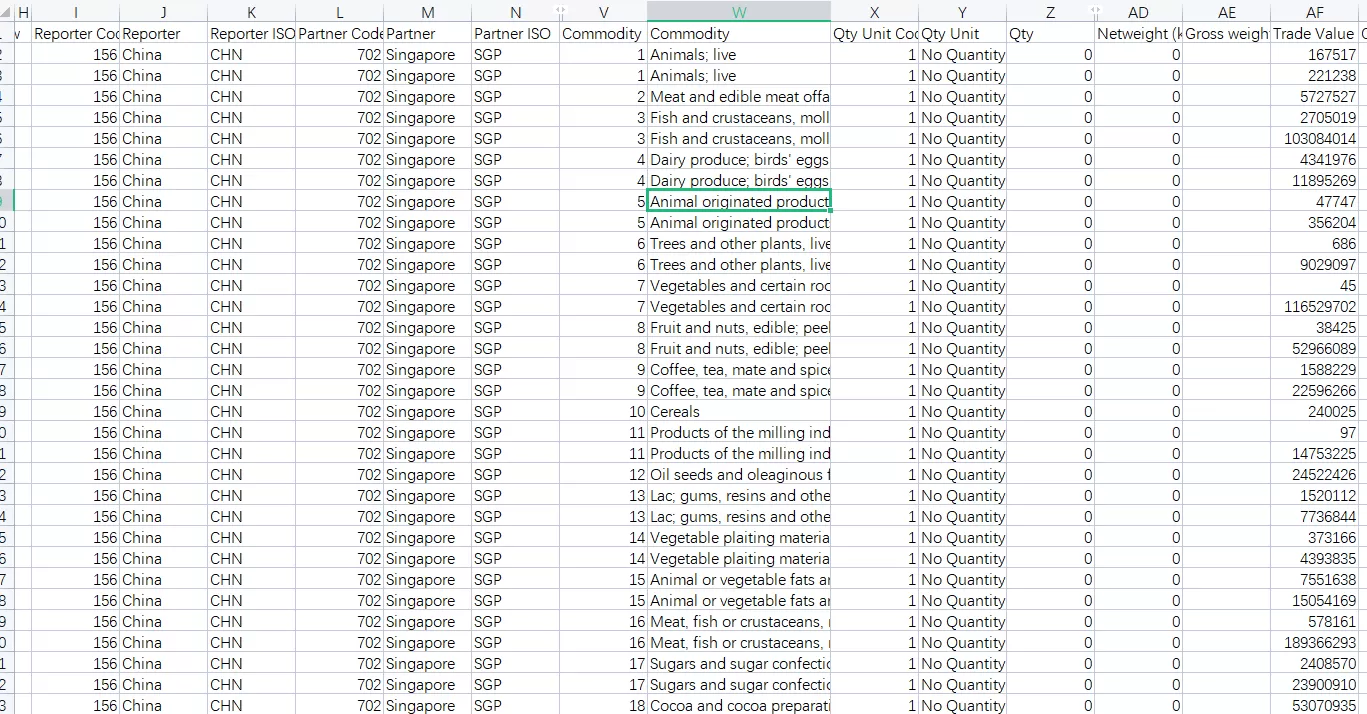Select column AE header
Screen dimensions: 1367x714
(x=1226, y=11)
